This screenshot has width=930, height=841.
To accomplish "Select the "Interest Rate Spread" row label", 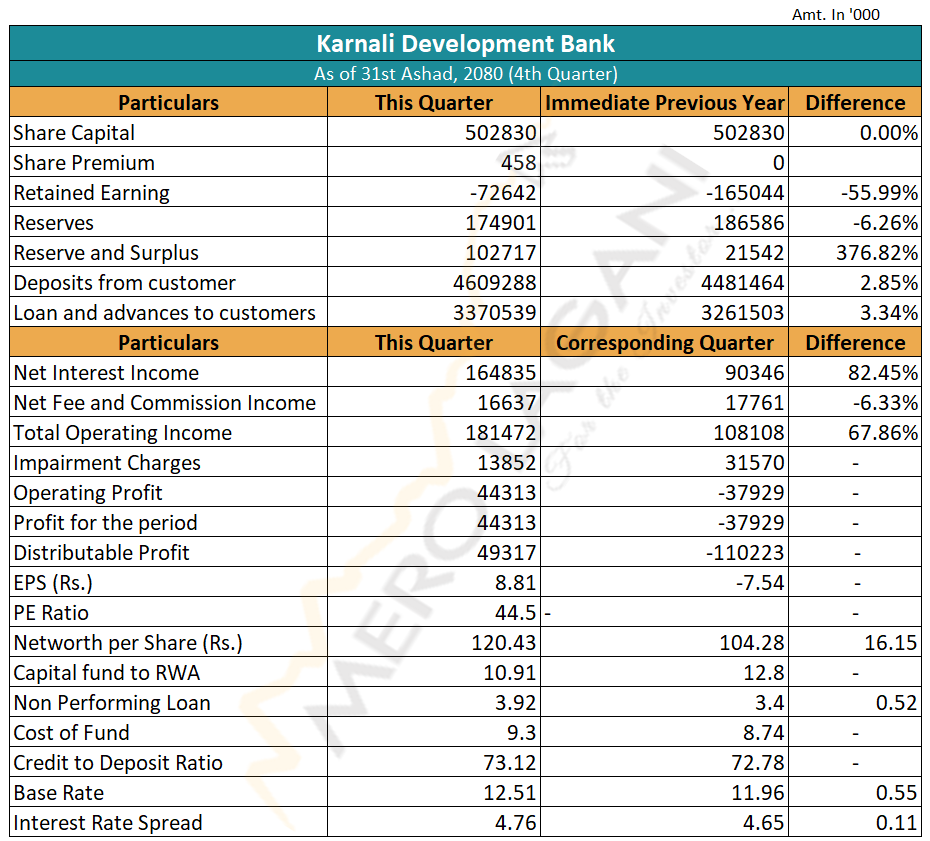I will [x=108, y=823].
